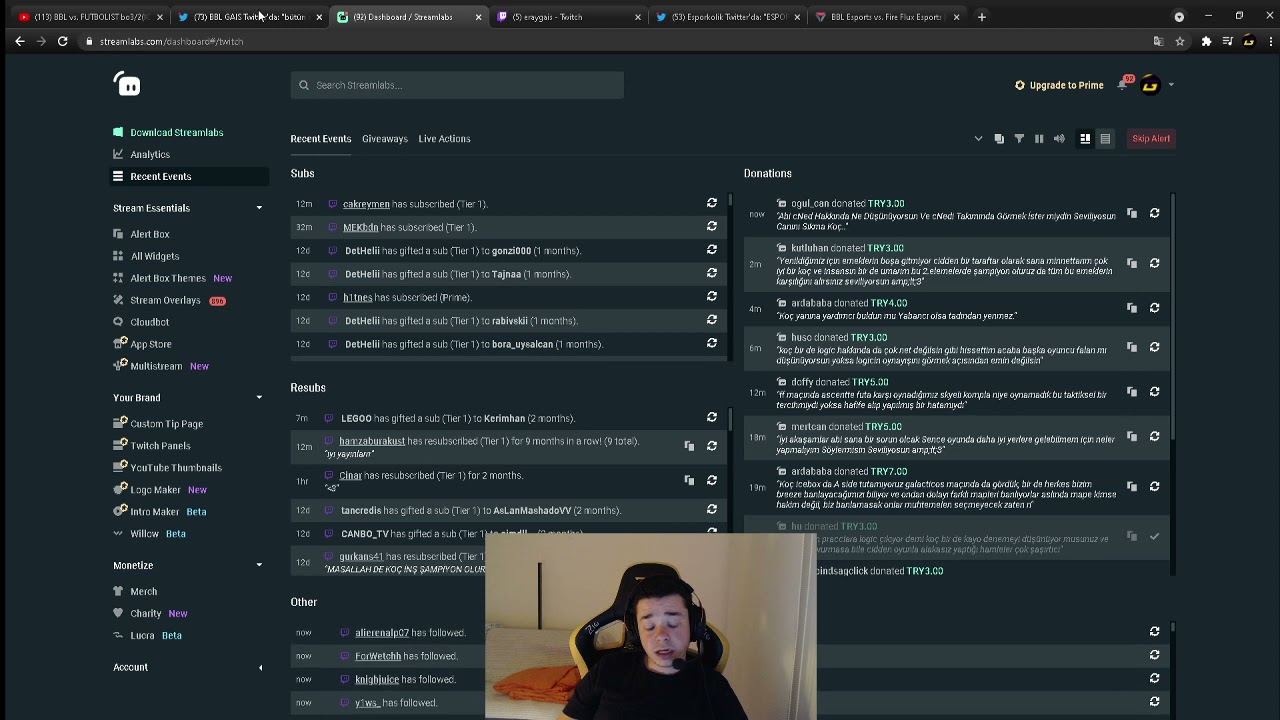Replay kutluhan donation alert
Screen dimensions: 1280x720
pyautogui.click(x=1154, y=263)
